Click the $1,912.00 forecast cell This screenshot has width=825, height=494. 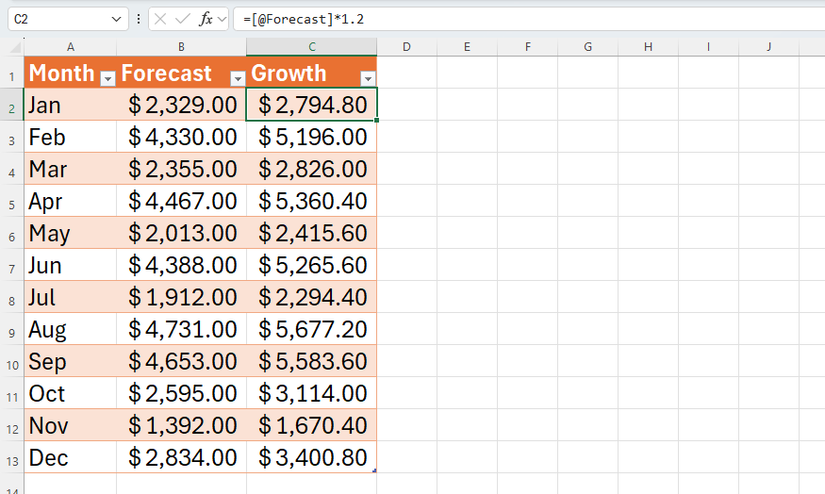click(182, 297)
